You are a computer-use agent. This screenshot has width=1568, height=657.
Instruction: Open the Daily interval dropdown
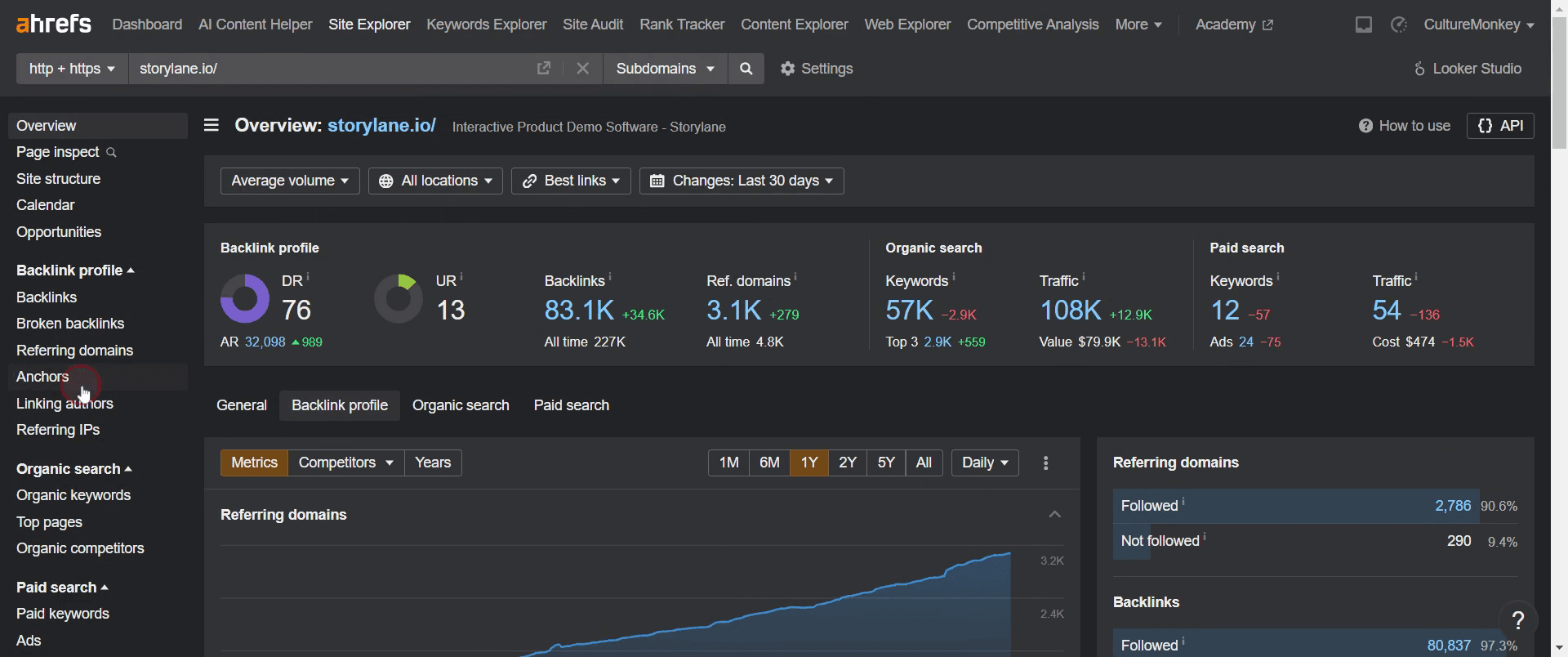click(x=985, y=463)
